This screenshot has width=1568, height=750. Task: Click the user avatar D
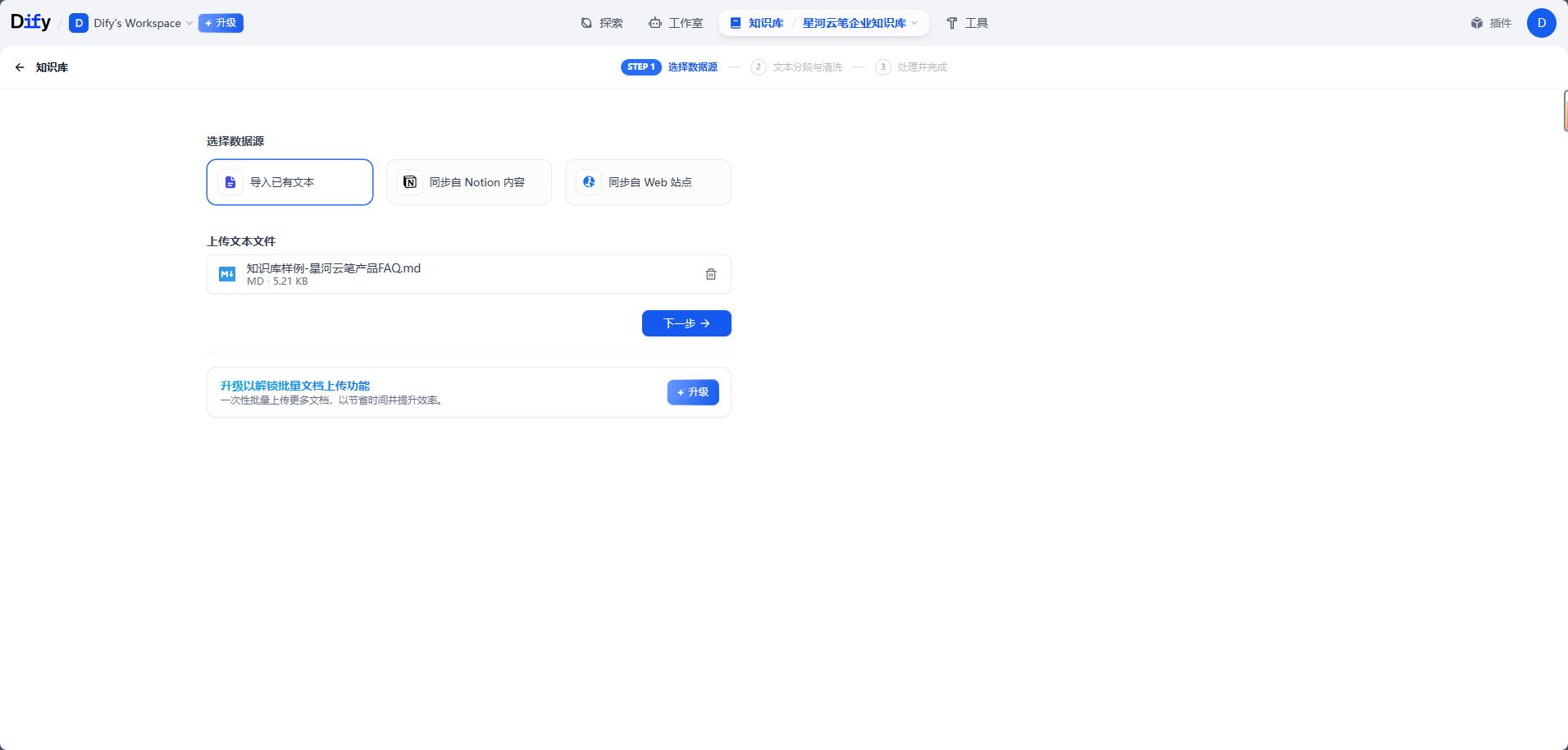(1542, 23)
